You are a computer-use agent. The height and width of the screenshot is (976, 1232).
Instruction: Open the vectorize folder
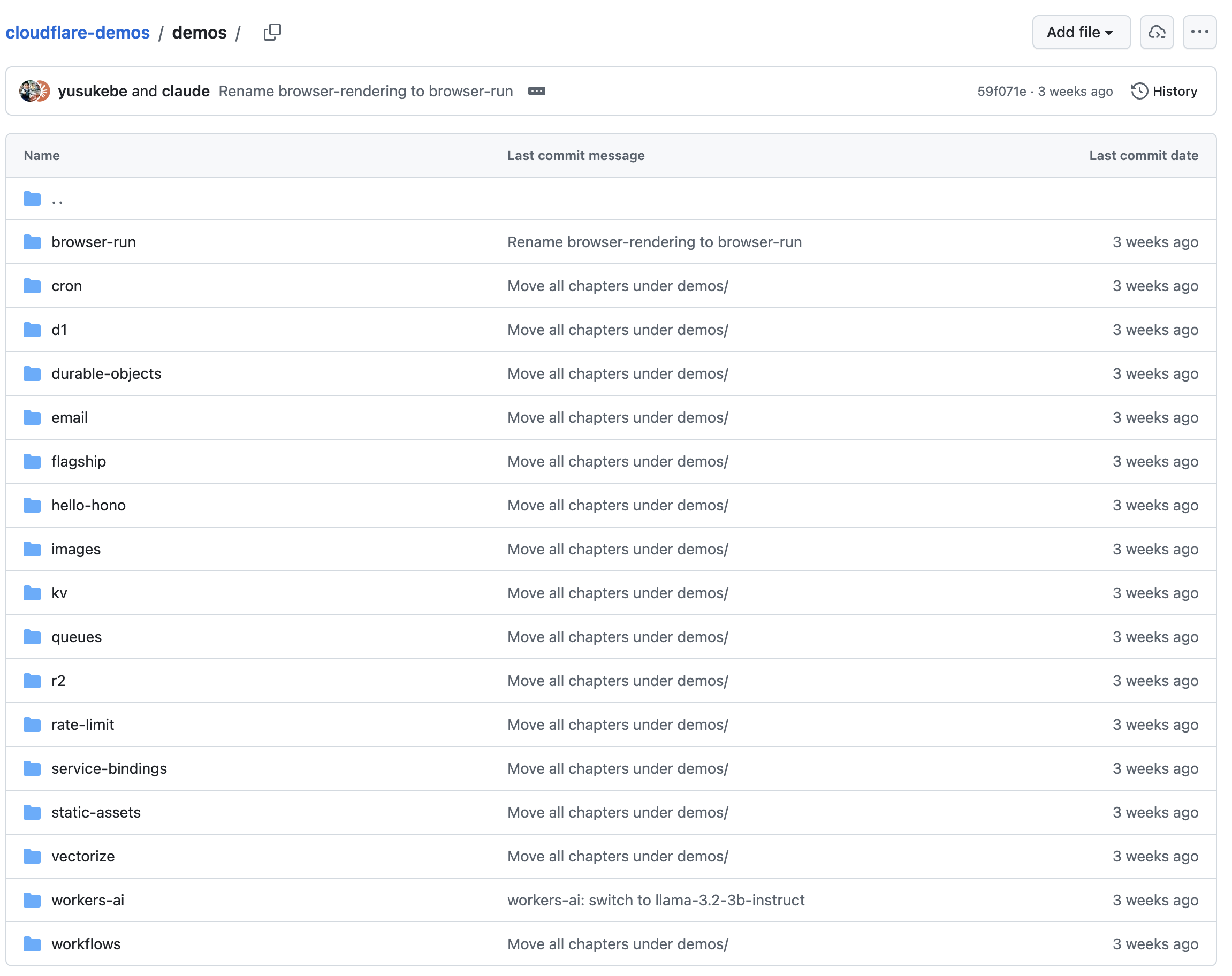(x=83, y=857)
